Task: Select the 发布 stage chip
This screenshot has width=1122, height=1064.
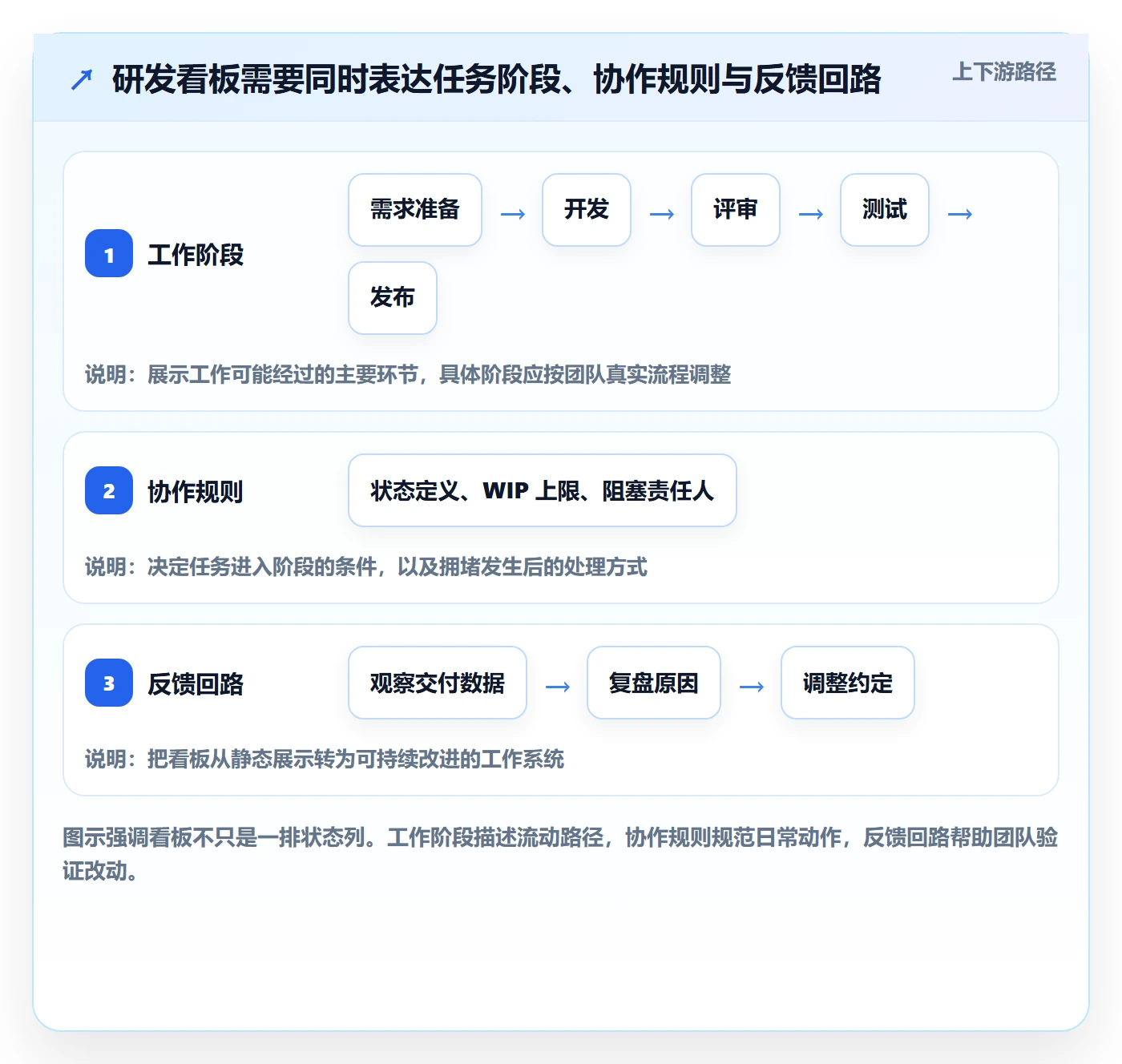Action: click(x=393, y=298)
